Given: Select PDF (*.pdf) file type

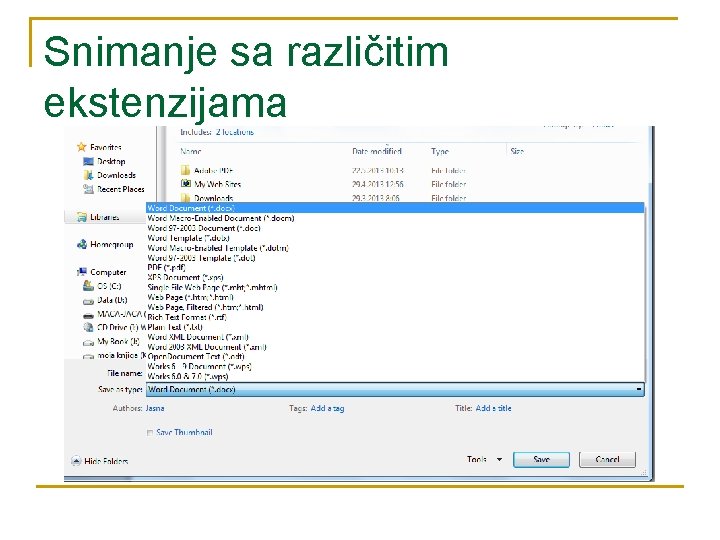Looking at the screenshot, I should pos(395,267).
